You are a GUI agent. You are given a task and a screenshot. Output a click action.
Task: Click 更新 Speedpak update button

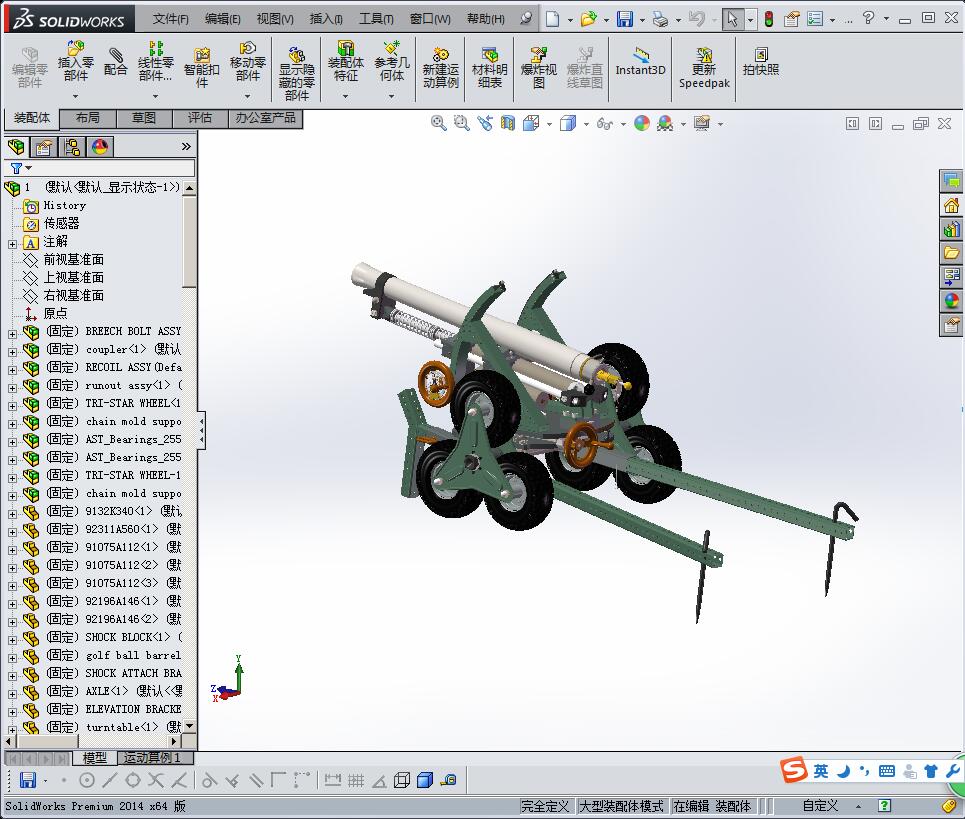pos(704,68)
